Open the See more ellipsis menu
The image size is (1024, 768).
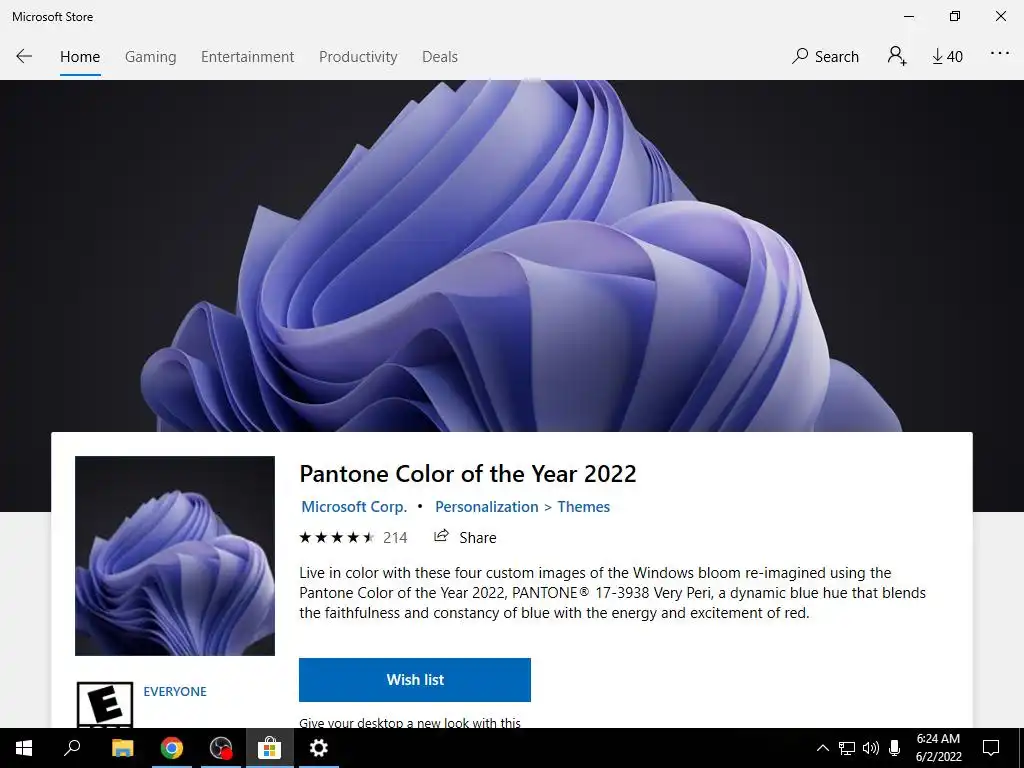[999, 54]
